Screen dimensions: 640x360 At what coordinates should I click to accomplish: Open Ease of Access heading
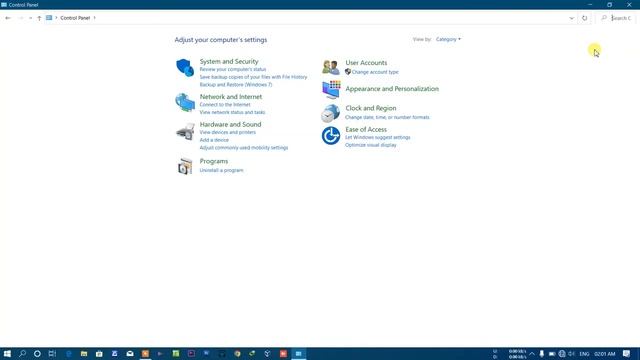point(366,129)
